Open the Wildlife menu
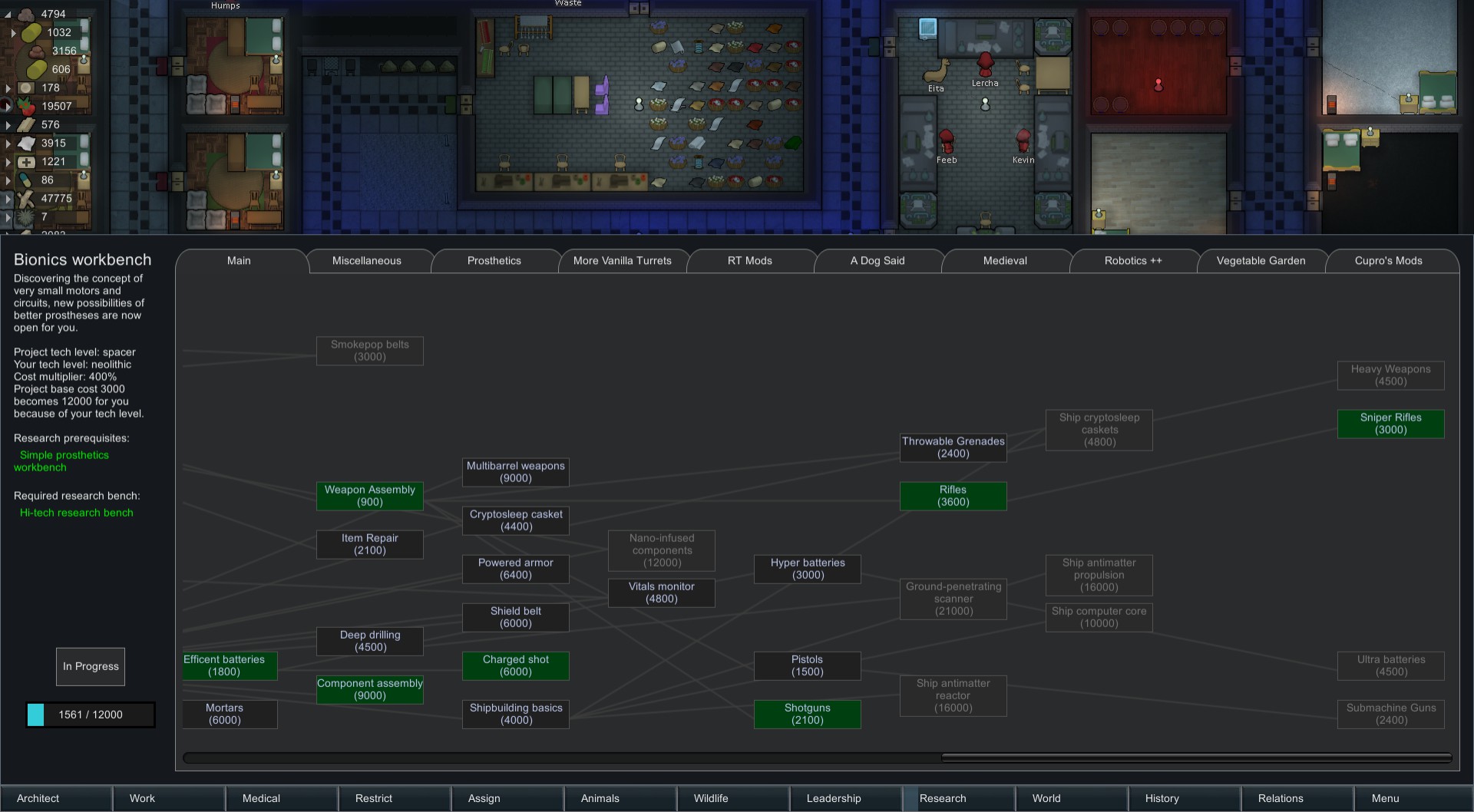Screen dimensions: 1474x812 point(733,798)
